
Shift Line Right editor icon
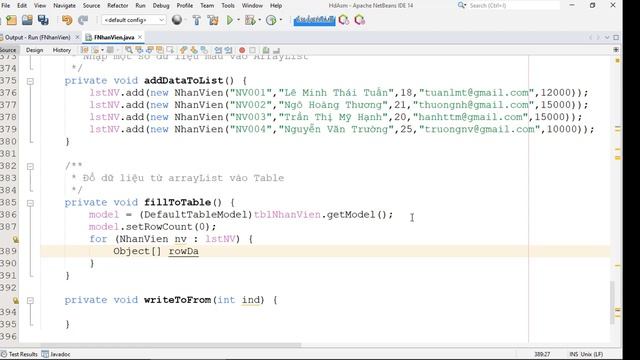(228, 50)
